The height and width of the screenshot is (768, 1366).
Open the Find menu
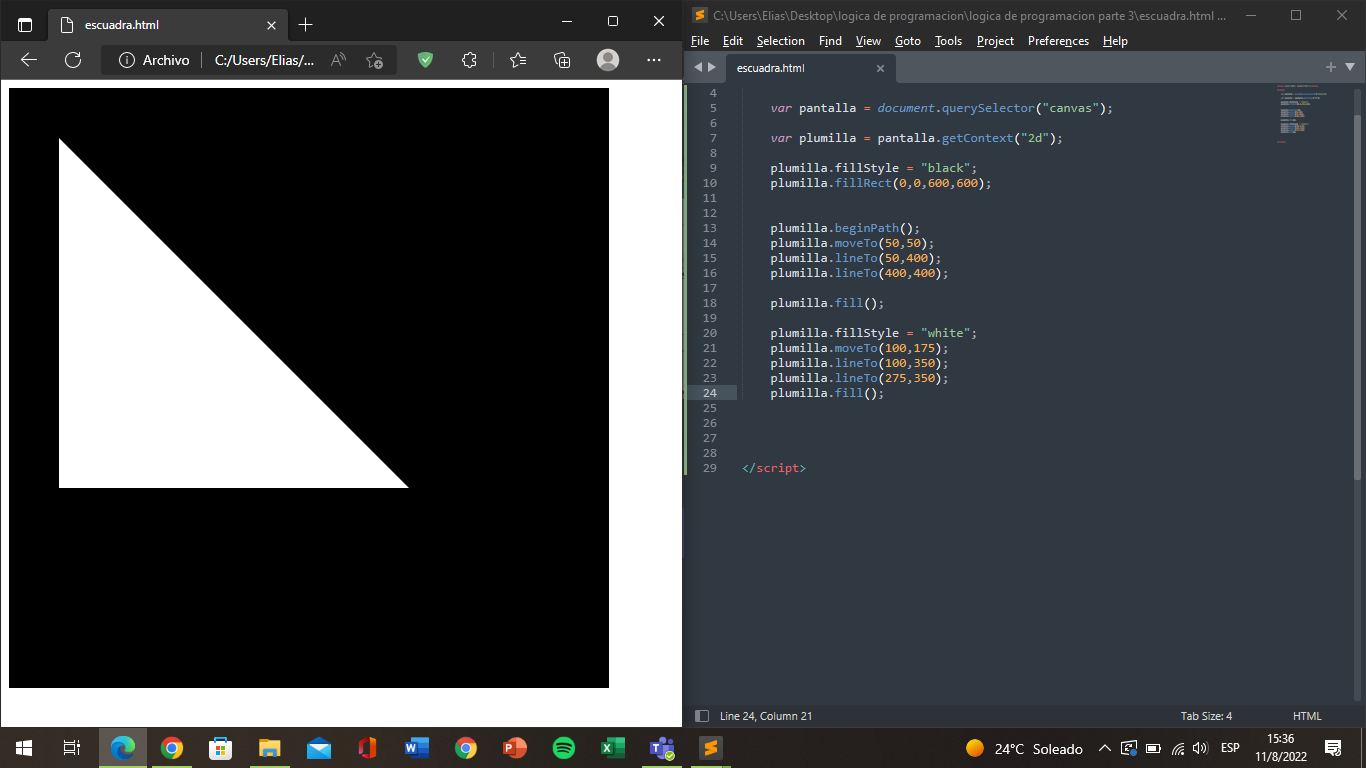coord(830,41)
